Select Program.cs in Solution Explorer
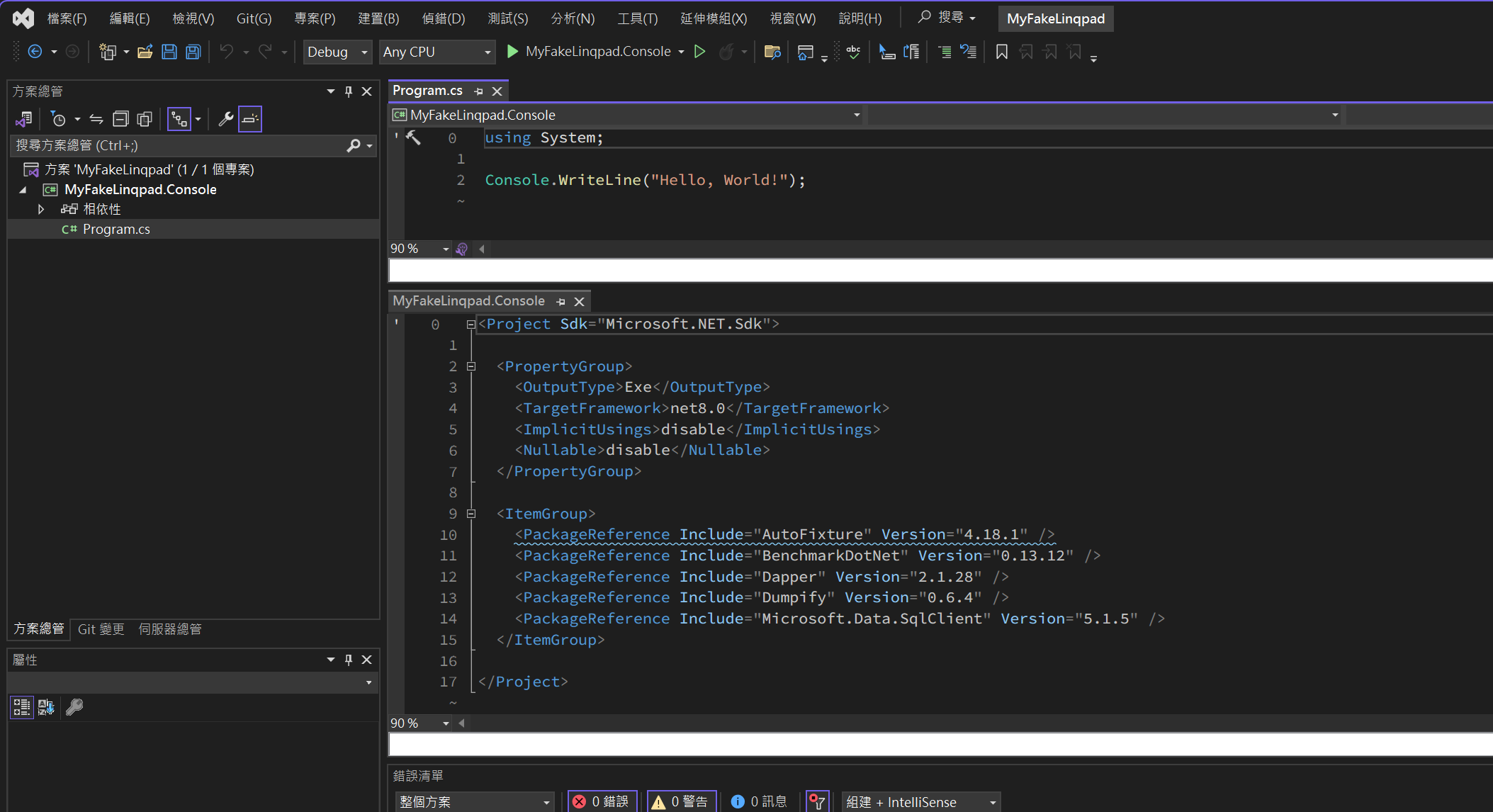The image size is (1493, 812). pos(116,229)
